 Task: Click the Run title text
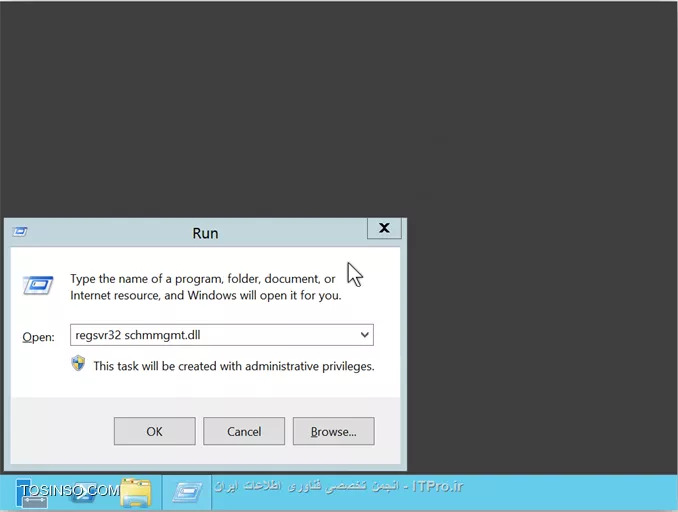coord(205,233)
